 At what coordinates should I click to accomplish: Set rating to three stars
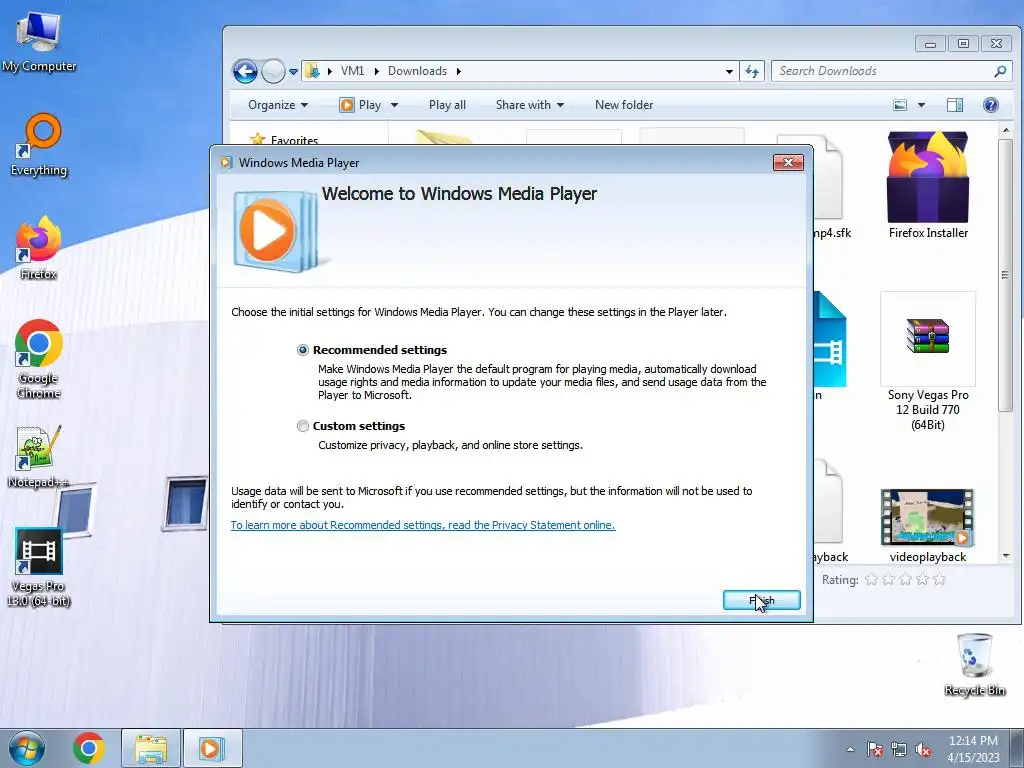905,579
